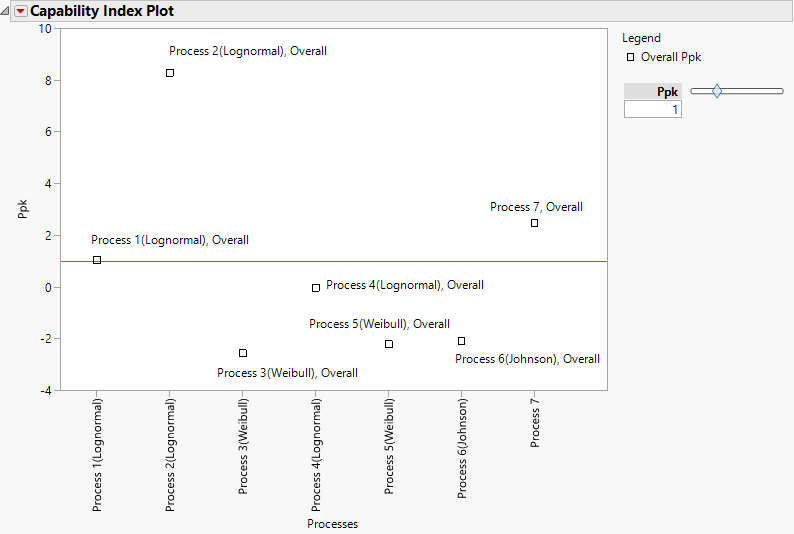Select the Process 3(Weibull) square data marker
This screenshot has height=534, width=794.
243,353
